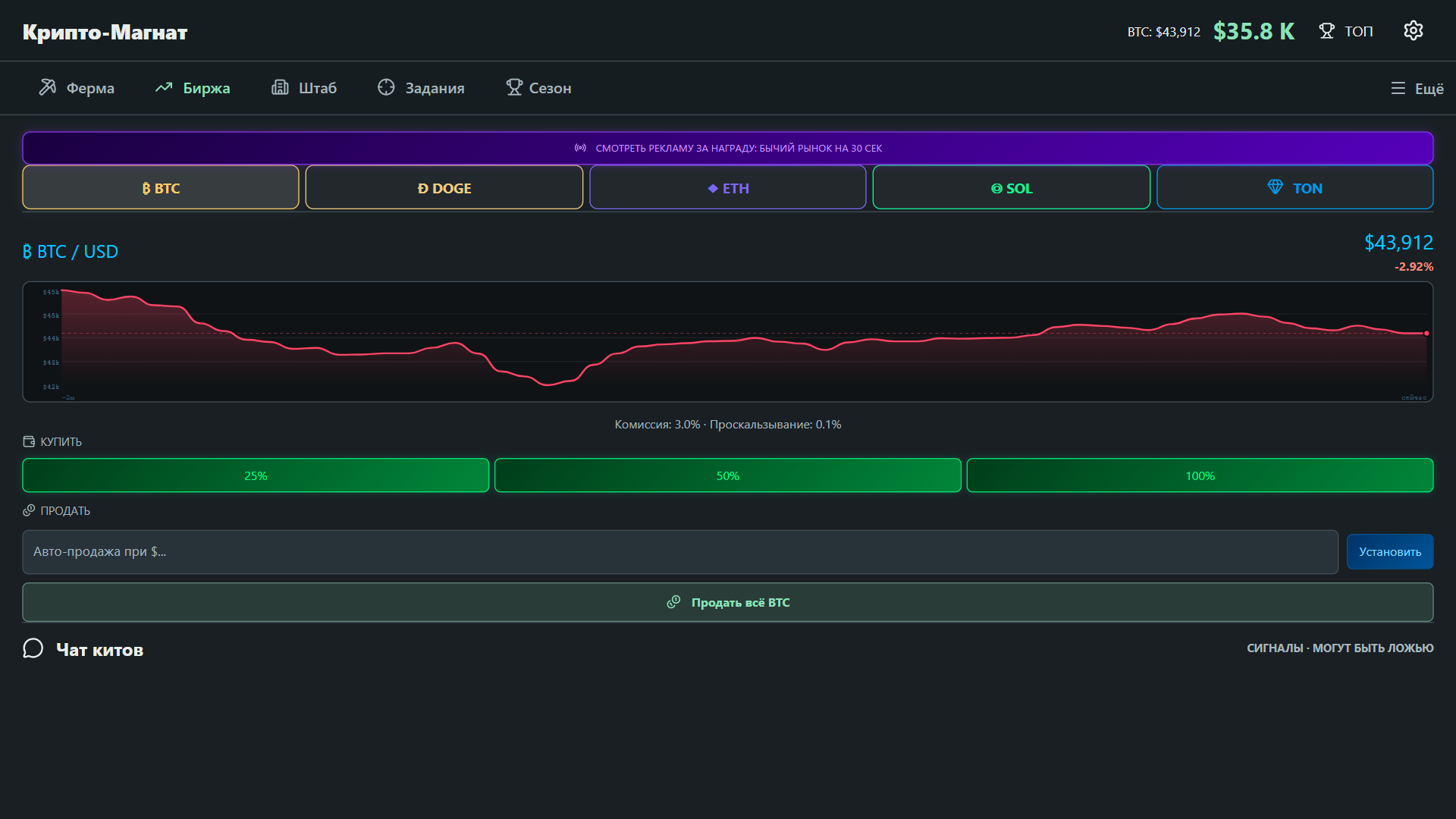1456x819 pixels.
Task: Open settings with the gear icon
Action: 1413,30
